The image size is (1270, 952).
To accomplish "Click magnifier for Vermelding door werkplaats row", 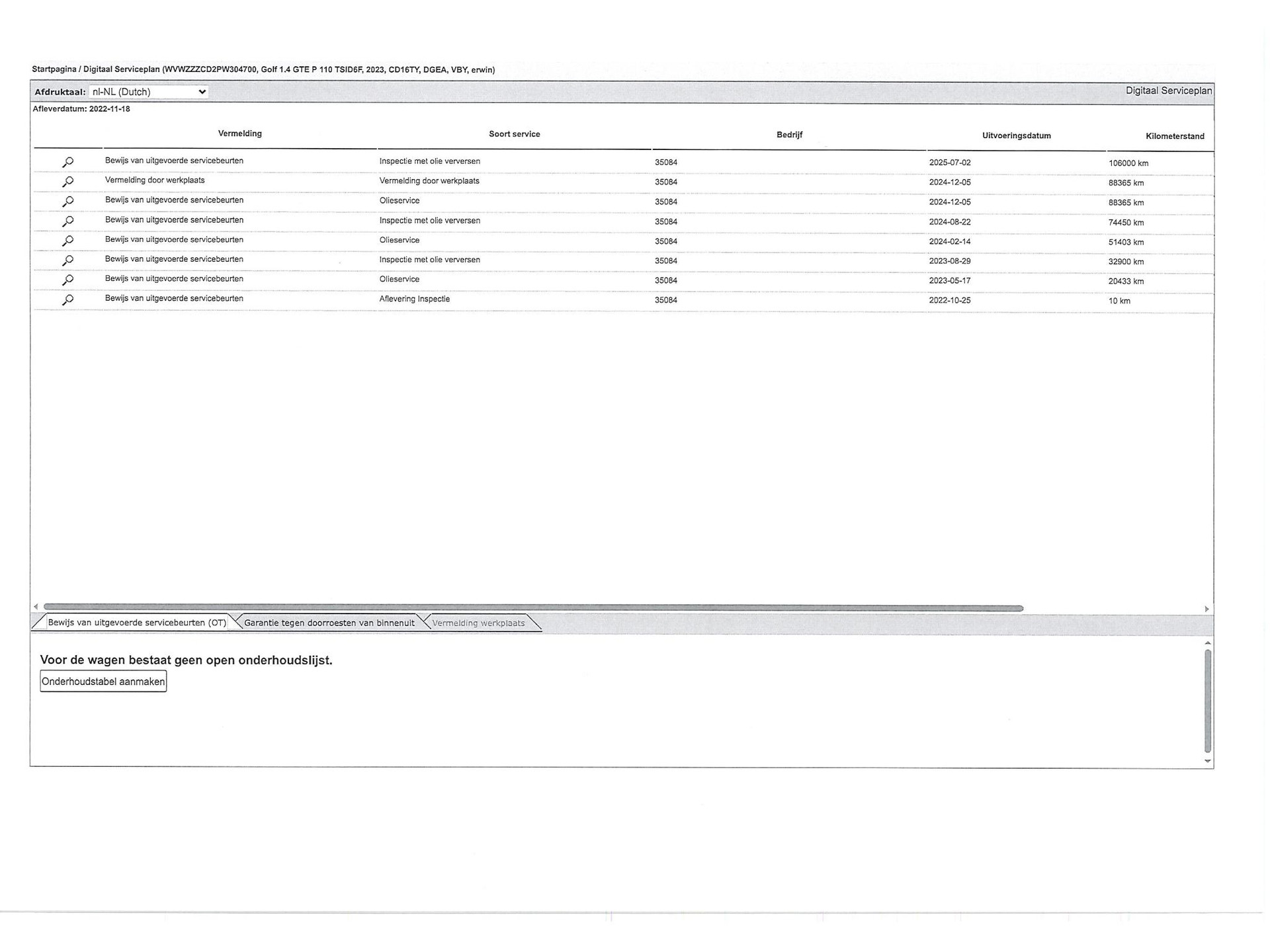I will click(67, 181).
